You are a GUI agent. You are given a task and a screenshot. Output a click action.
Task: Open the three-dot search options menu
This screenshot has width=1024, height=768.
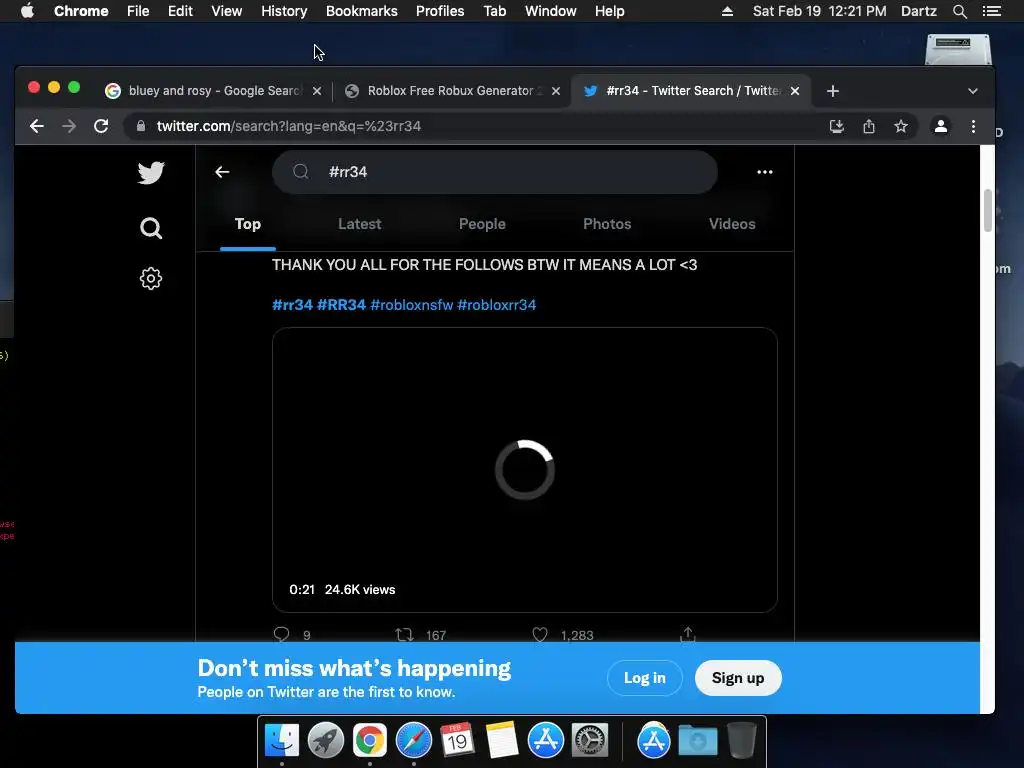[x=765, y=172]
